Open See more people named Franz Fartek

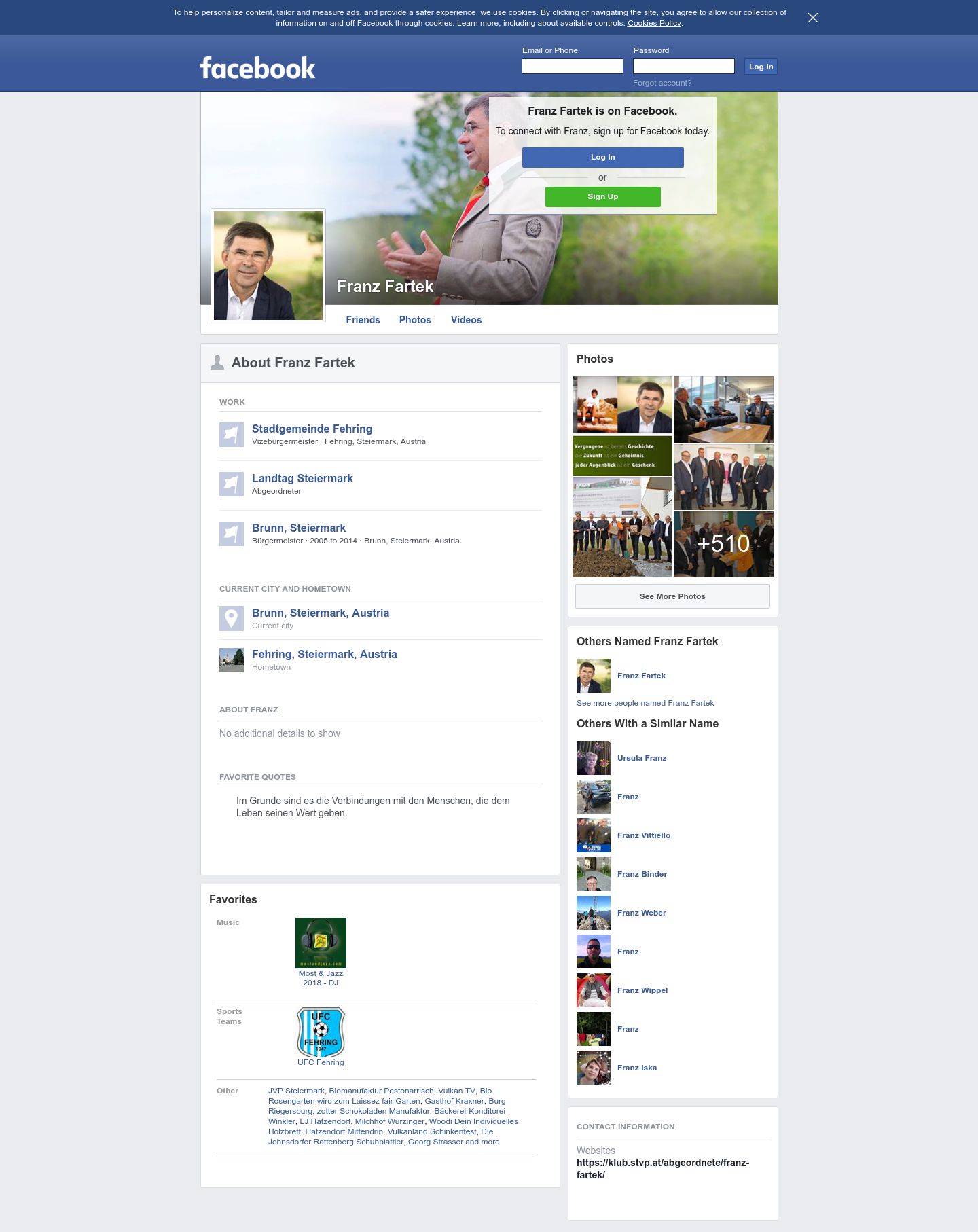click(x=645, y=703)
